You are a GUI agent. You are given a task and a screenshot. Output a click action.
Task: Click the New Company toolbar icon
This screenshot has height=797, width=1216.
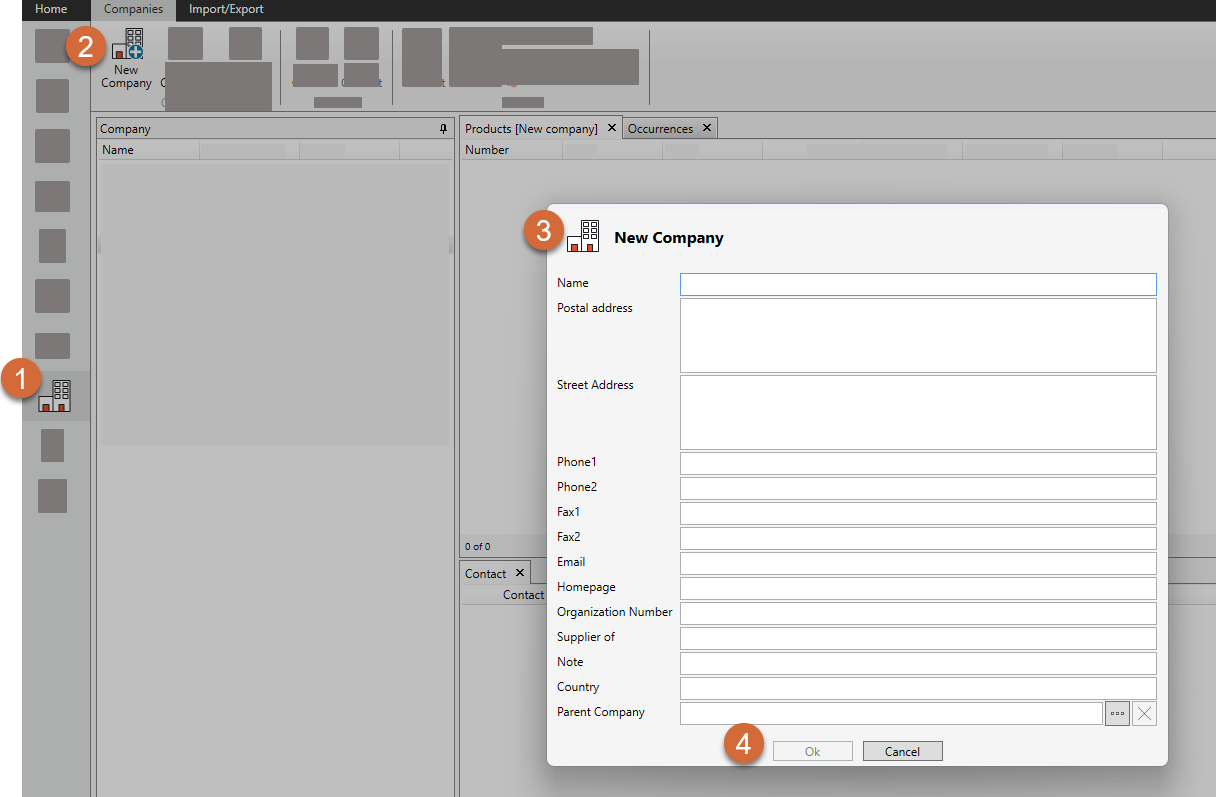126,58
